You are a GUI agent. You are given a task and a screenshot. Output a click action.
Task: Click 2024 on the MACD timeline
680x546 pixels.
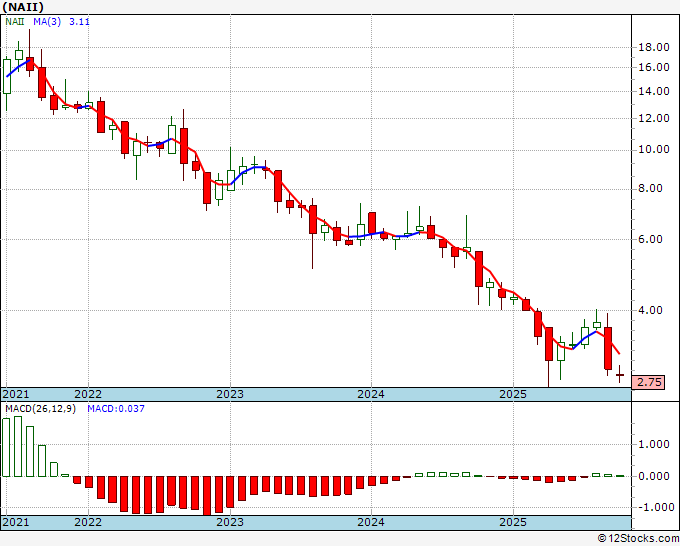(371, 522)
